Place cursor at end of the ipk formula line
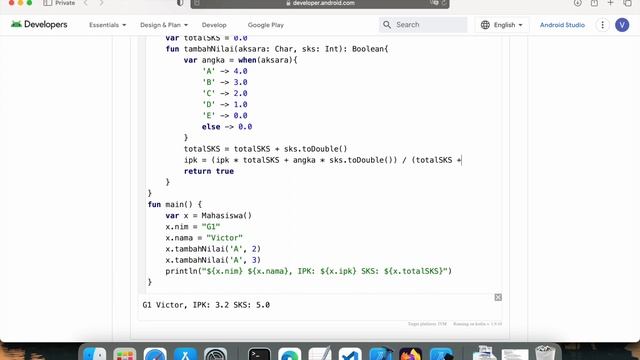Image resolution: width=640 pixels, height=360 pixels. point(462,160)
